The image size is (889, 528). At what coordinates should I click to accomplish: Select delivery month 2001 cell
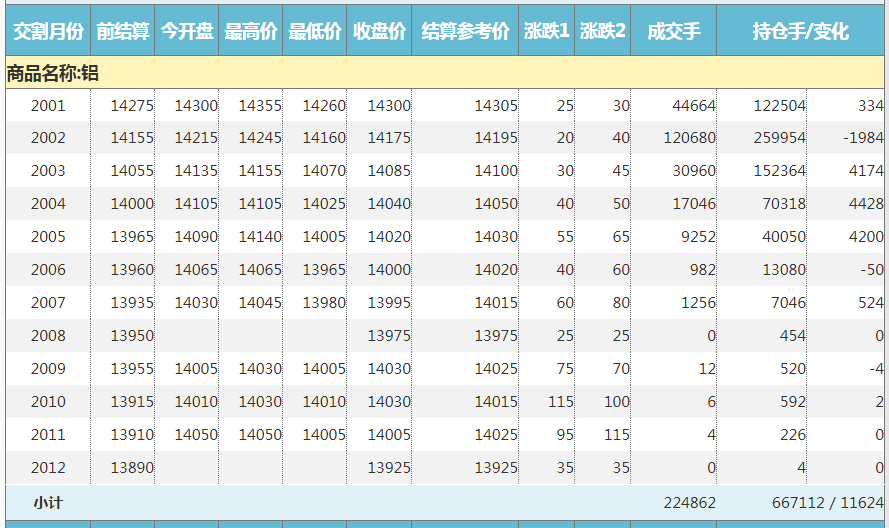48,106
